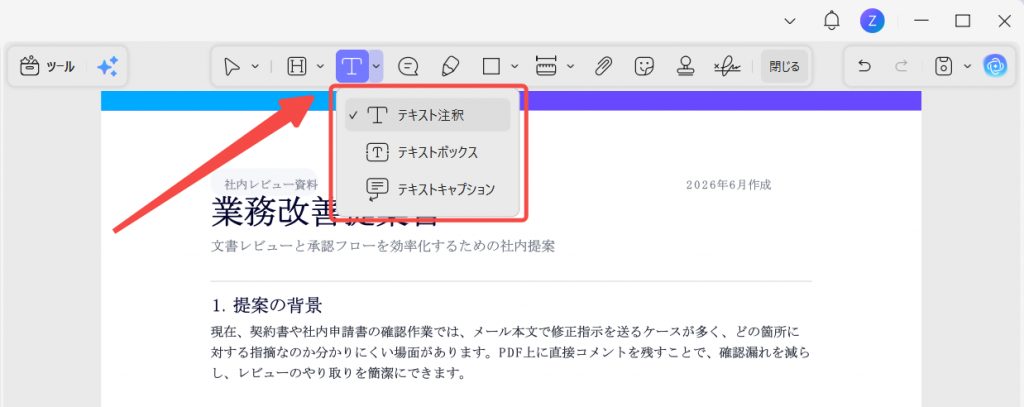Maximize the application window

(x=963, y=21)
